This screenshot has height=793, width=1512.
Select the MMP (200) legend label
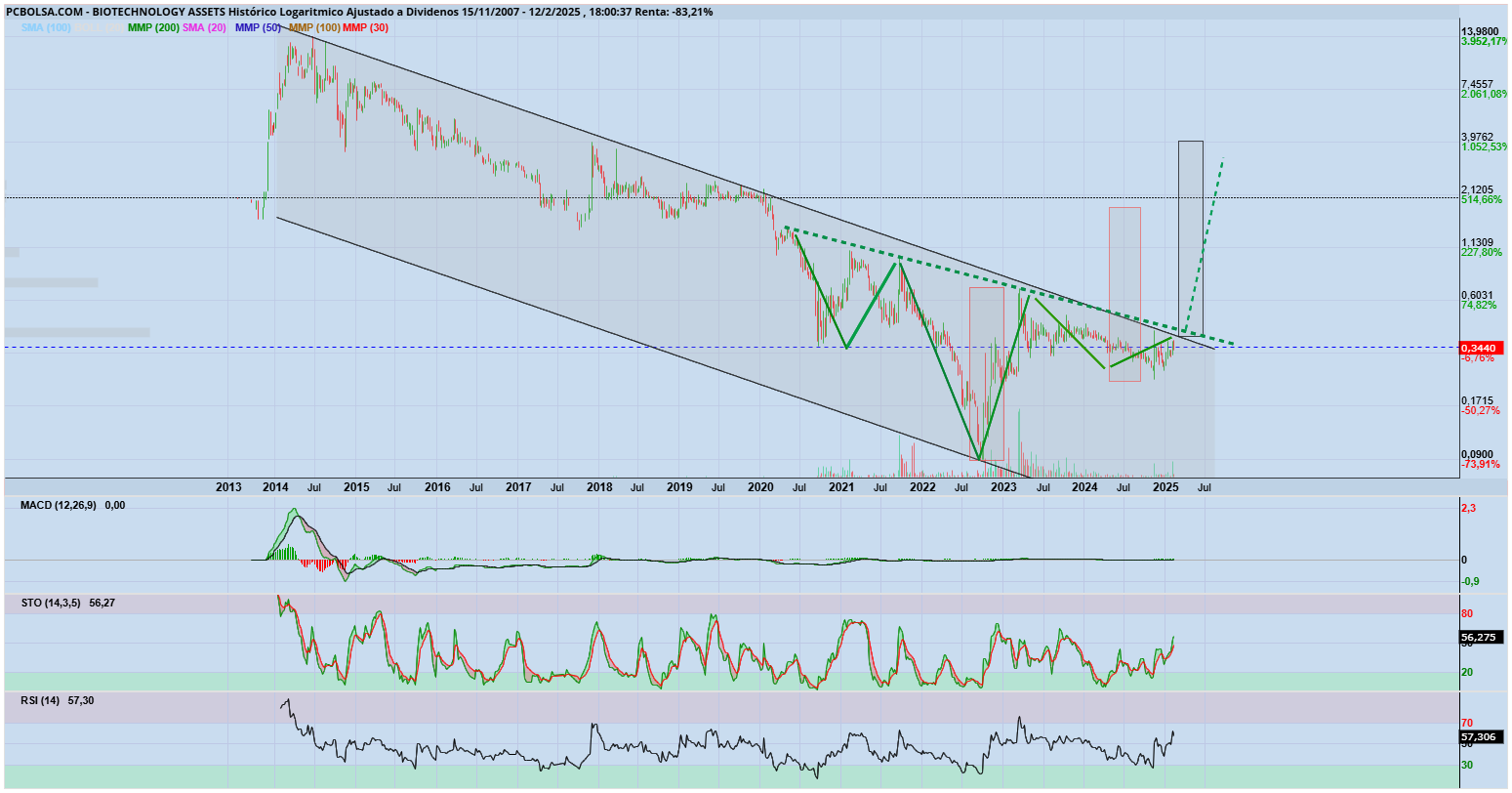pos(153,27)
